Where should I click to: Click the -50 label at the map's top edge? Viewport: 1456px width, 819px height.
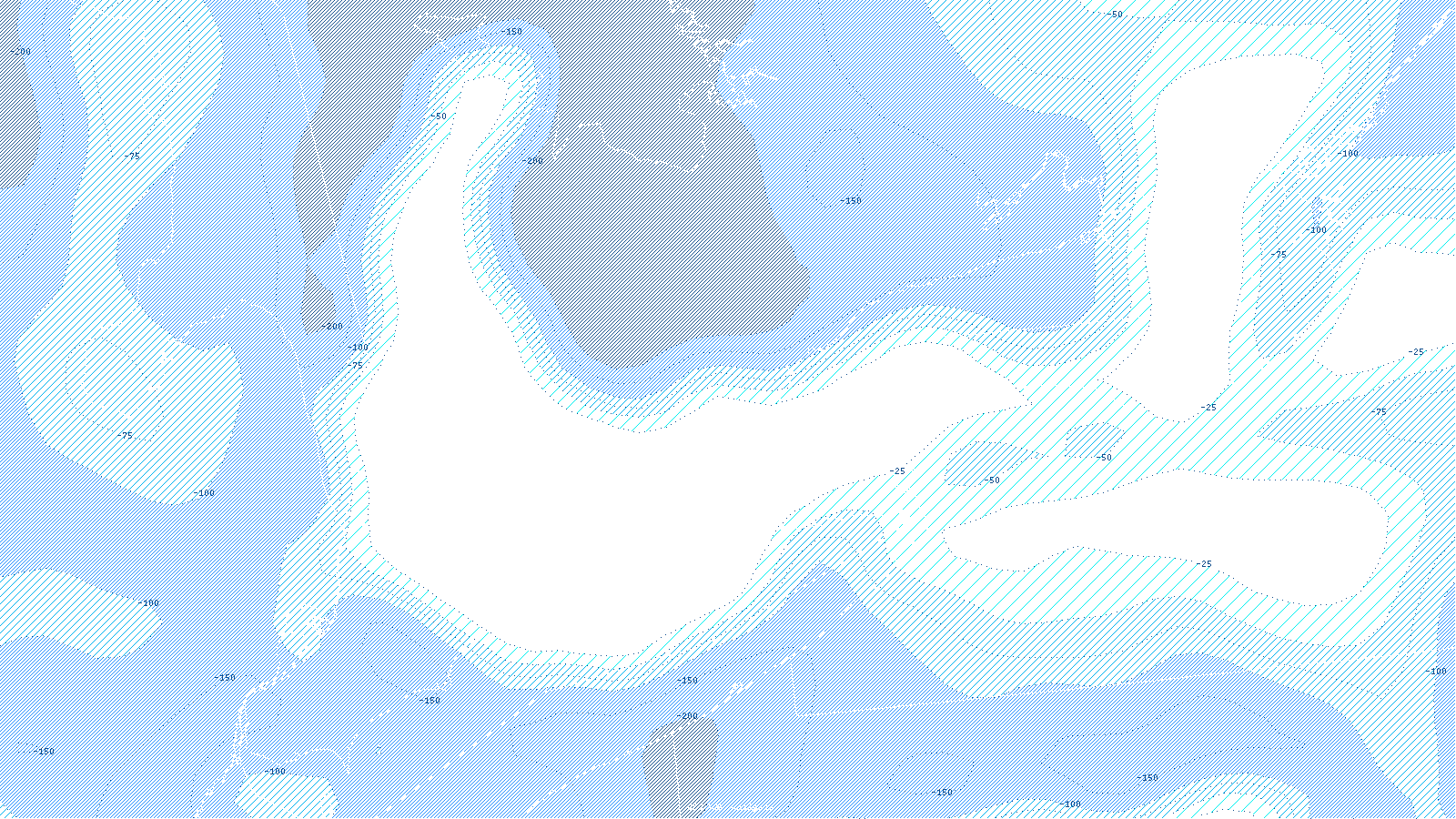pos(1115,15)
